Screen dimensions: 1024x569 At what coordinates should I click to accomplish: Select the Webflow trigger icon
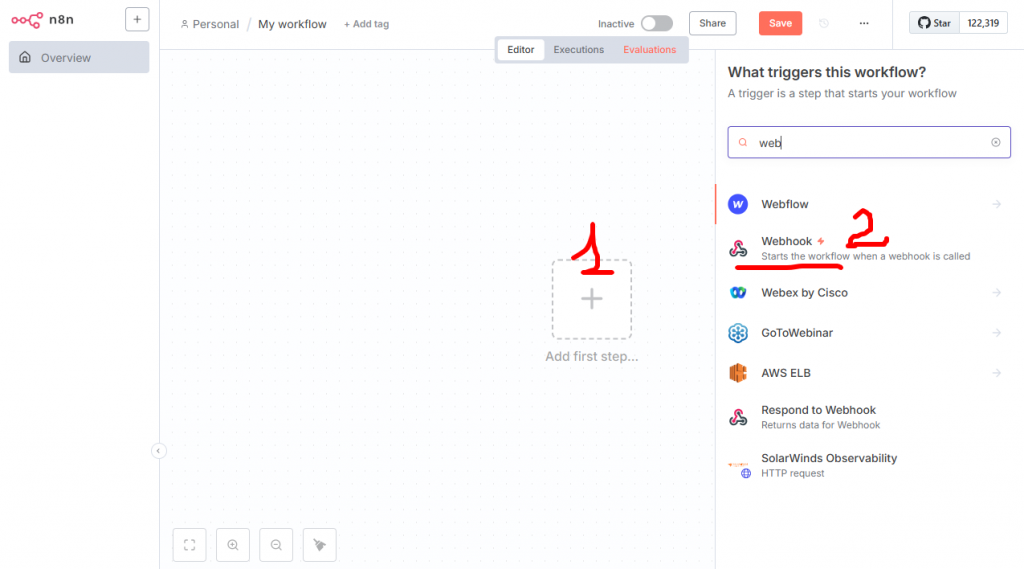(x=738, y=204)
